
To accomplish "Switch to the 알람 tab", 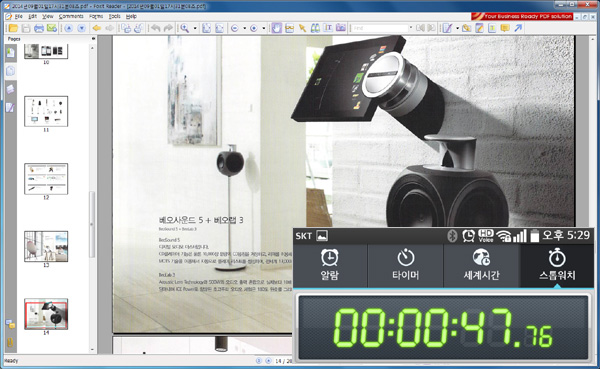I will coord(329,266).
